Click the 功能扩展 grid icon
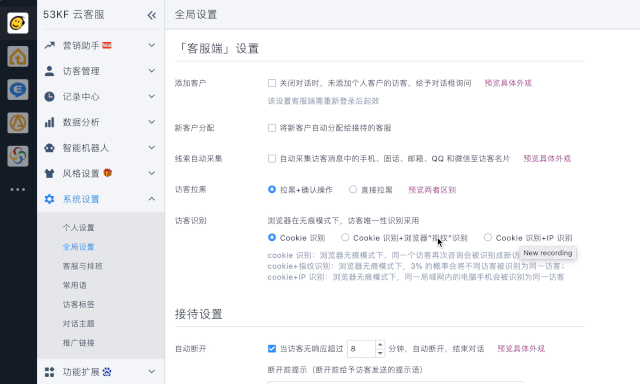This screenshot has height=384, width=640. click(49, 372)
